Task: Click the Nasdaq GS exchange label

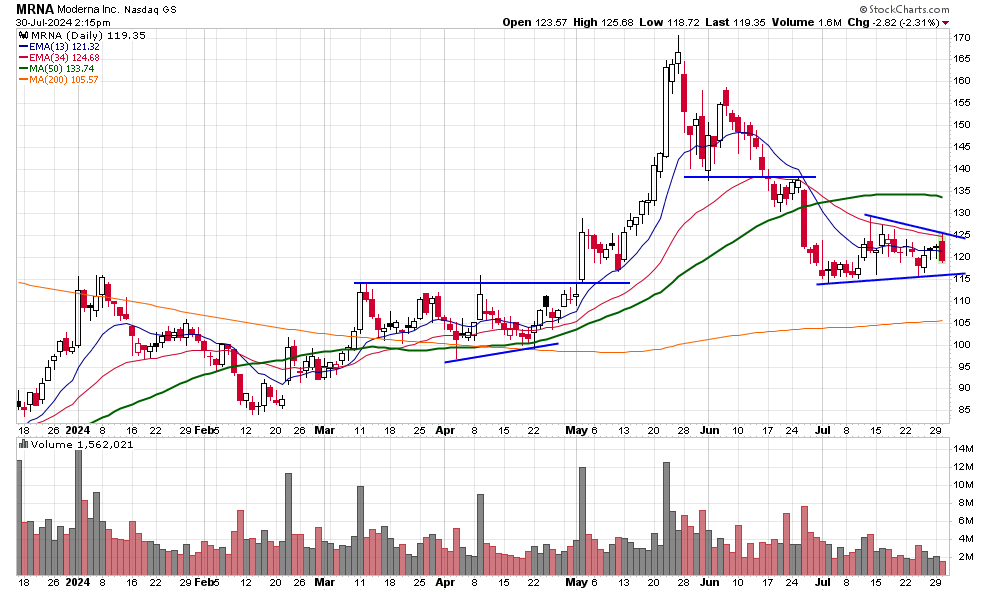Action: pos(150,10)
